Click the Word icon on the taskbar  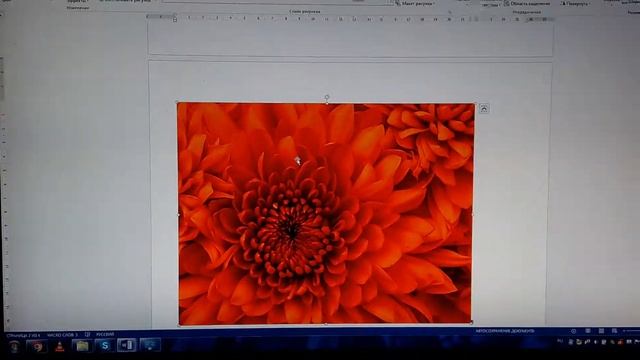tap(127, 345)
